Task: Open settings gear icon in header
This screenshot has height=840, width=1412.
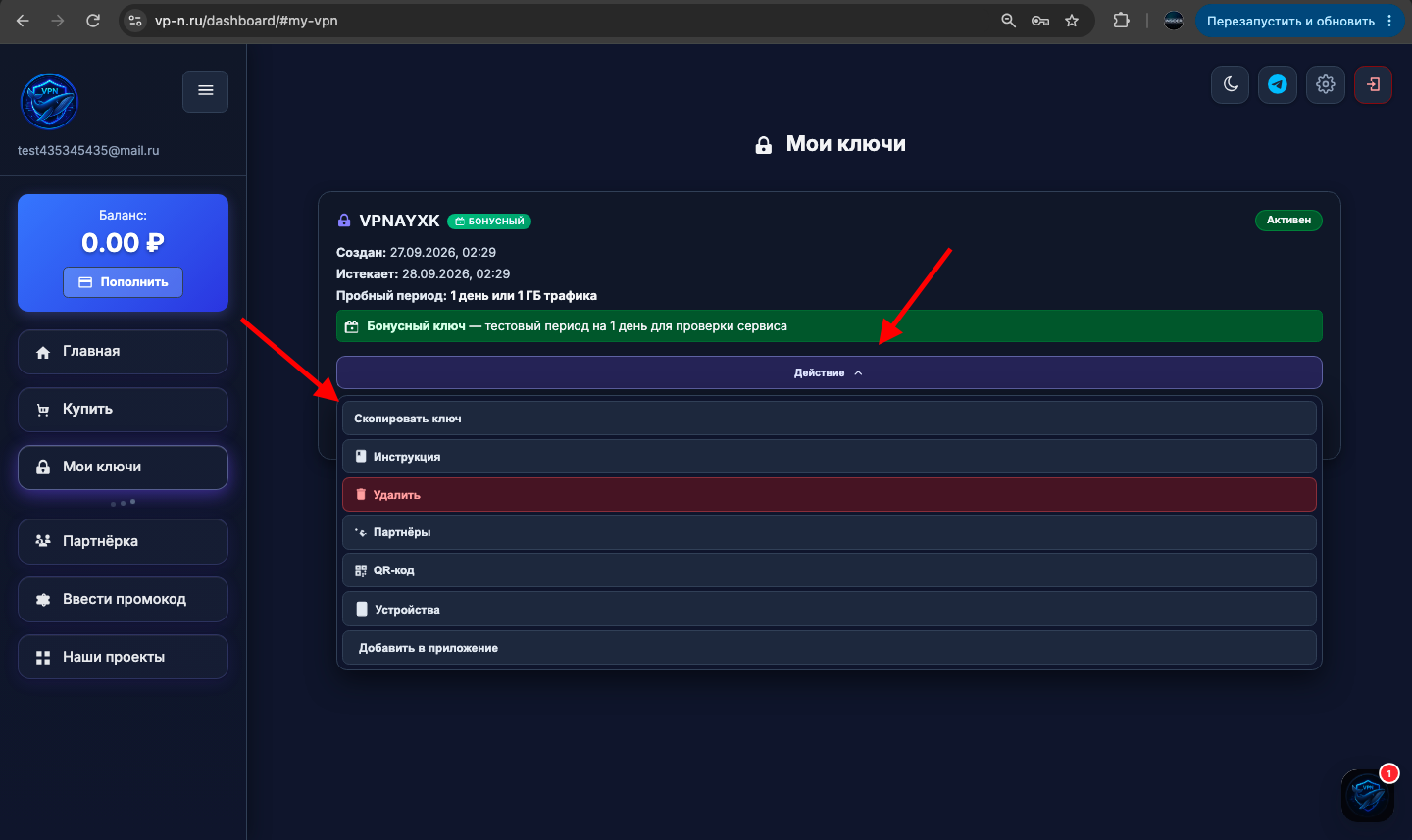Action: 1326,84
